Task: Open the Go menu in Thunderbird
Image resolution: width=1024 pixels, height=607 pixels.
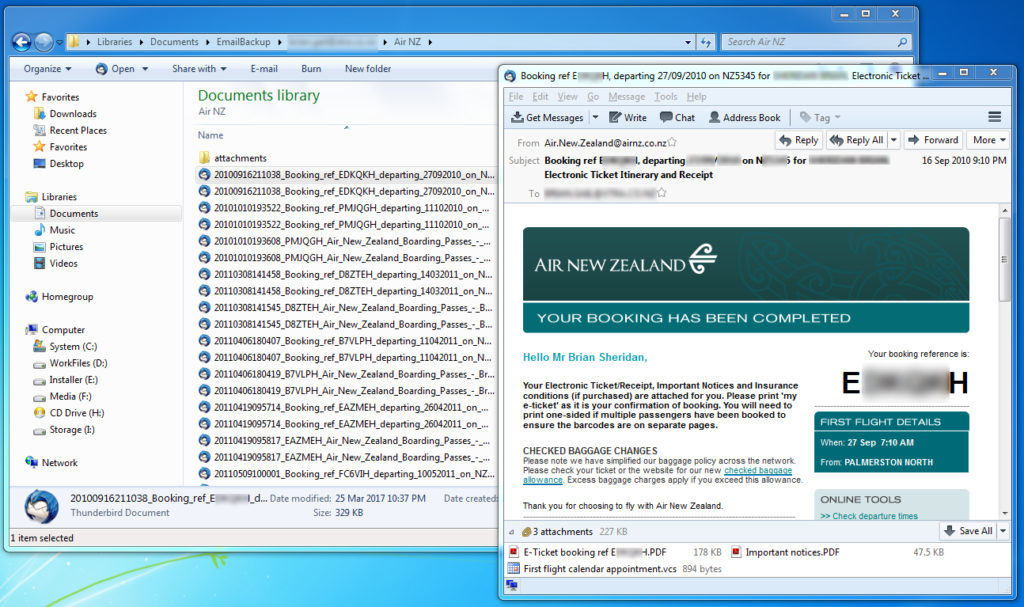Action: 592,97
